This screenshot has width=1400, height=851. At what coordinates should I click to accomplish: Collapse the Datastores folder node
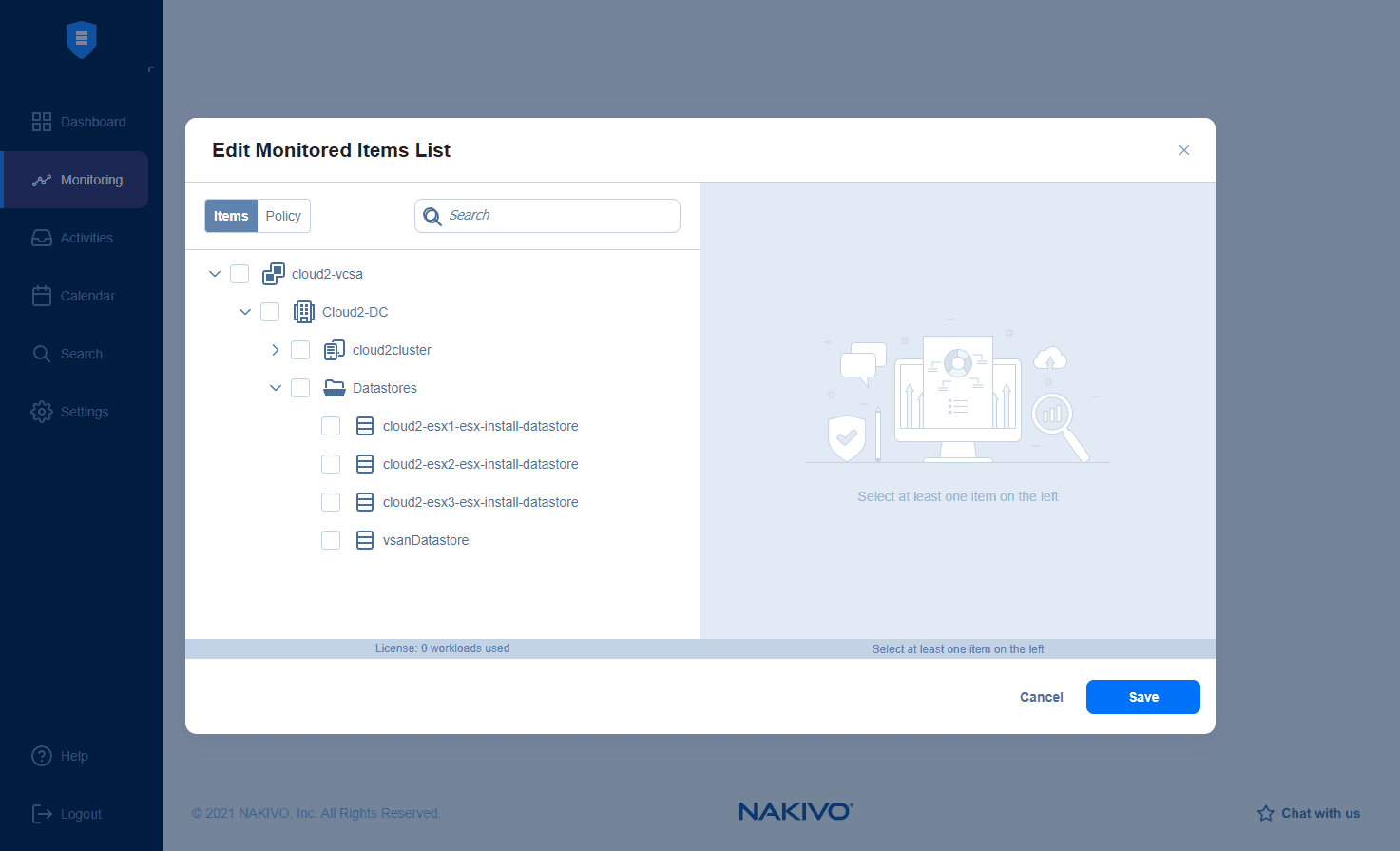276,388
